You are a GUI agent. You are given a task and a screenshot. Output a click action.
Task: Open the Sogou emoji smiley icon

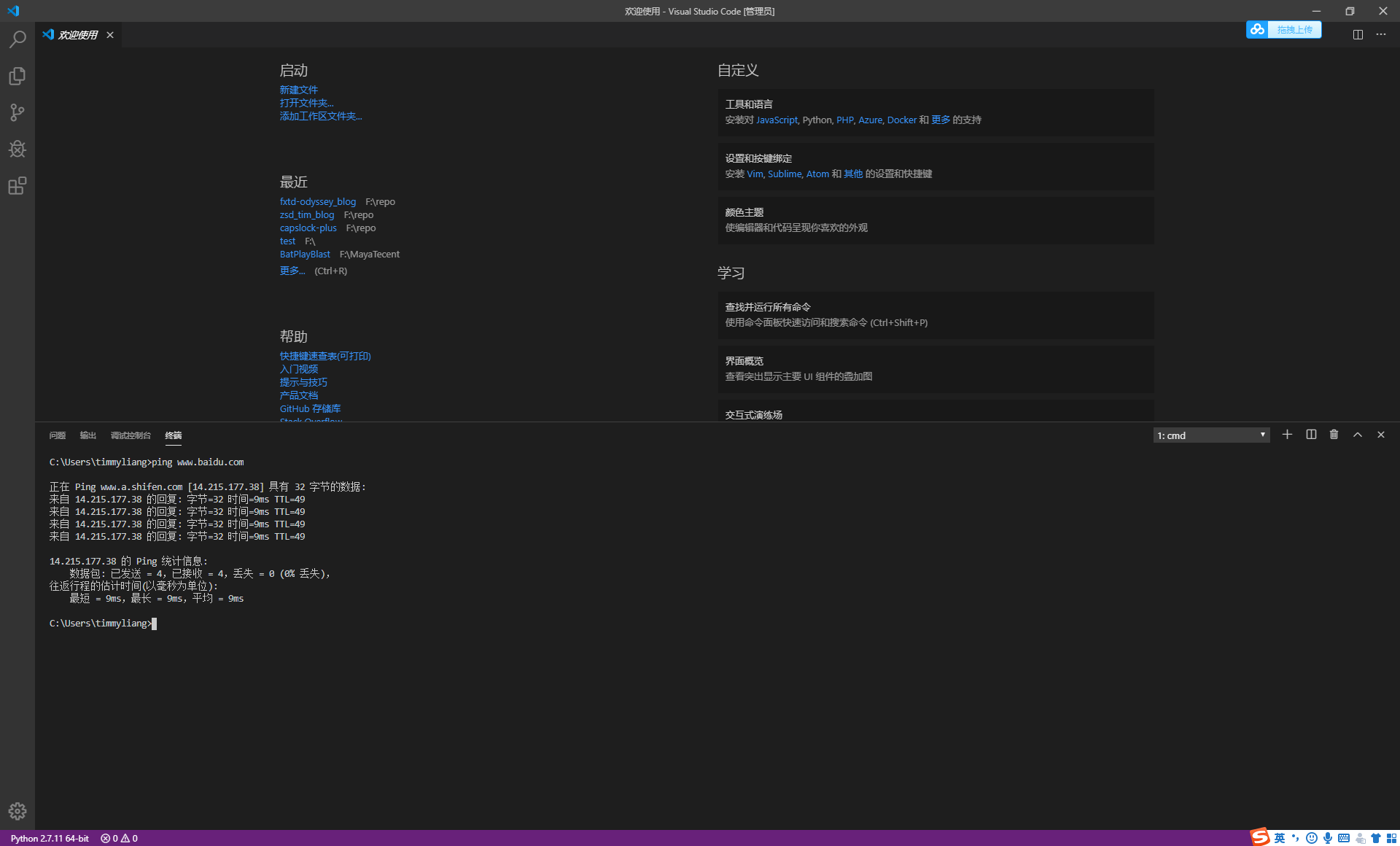1311,838
